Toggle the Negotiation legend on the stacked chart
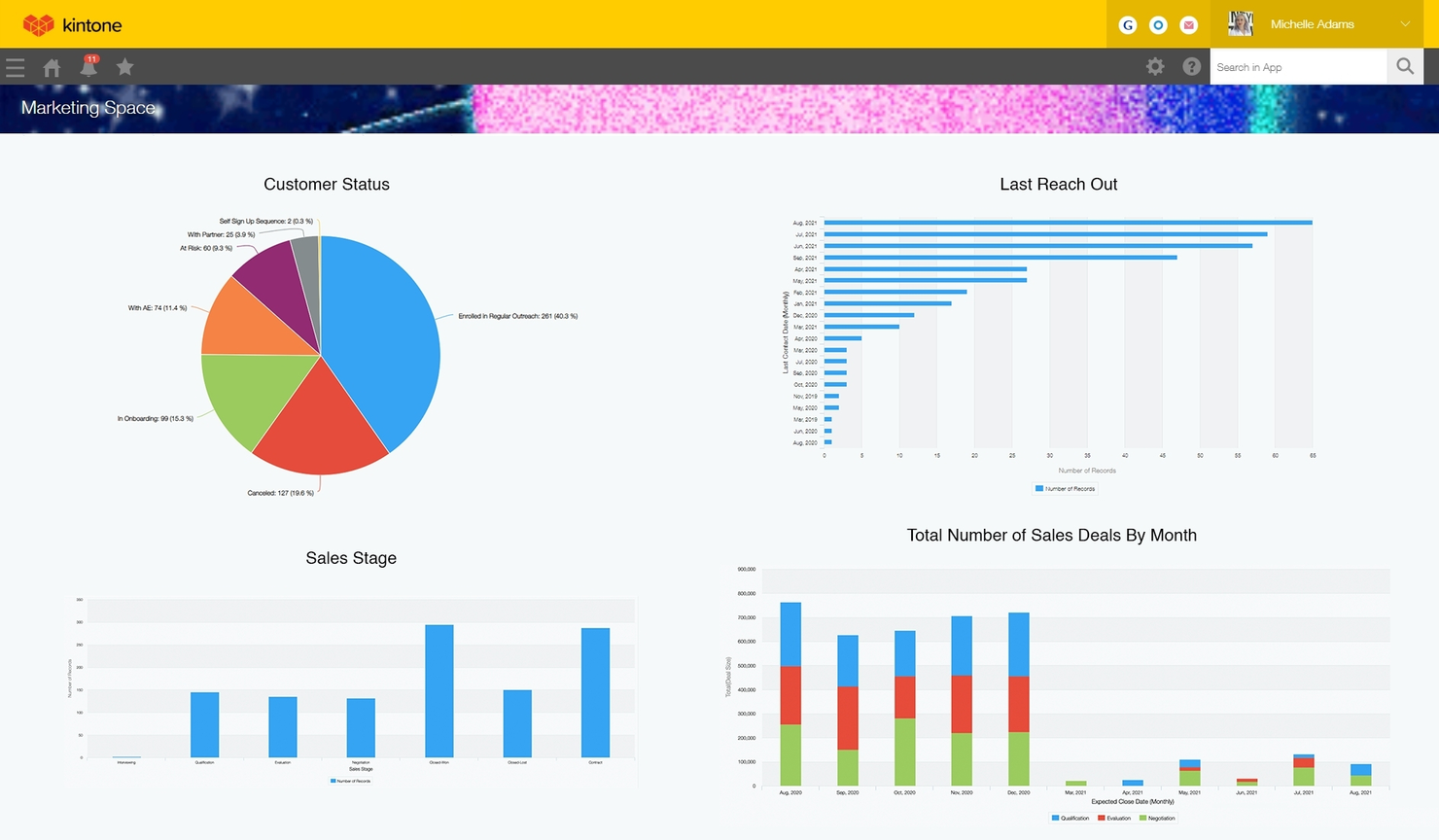This screenshot has height=840, width=1439. pos(1158,818)
